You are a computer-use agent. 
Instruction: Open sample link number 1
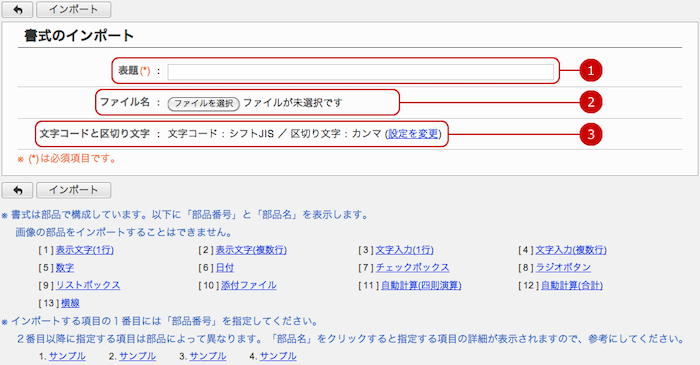pyautogui.click(x=67, y=356)
